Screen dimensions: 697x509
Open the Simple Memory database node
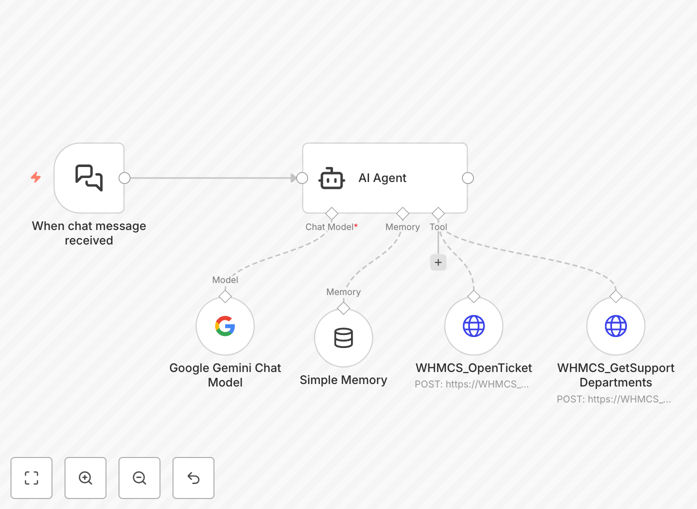click(x=343, y=338)
